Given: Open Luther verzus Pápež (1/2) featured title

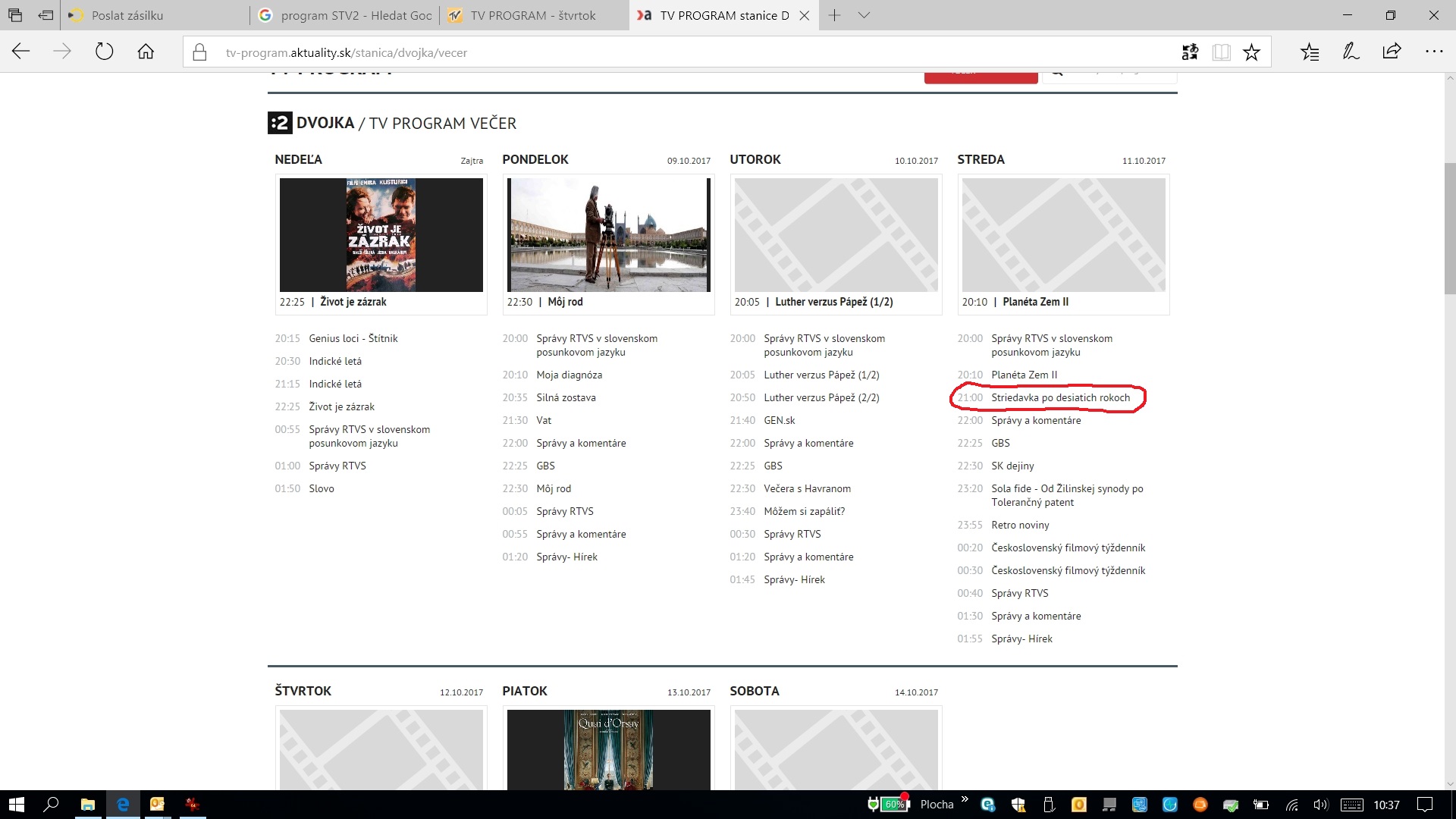Looking at the screenshot, I should click(833, 302).
